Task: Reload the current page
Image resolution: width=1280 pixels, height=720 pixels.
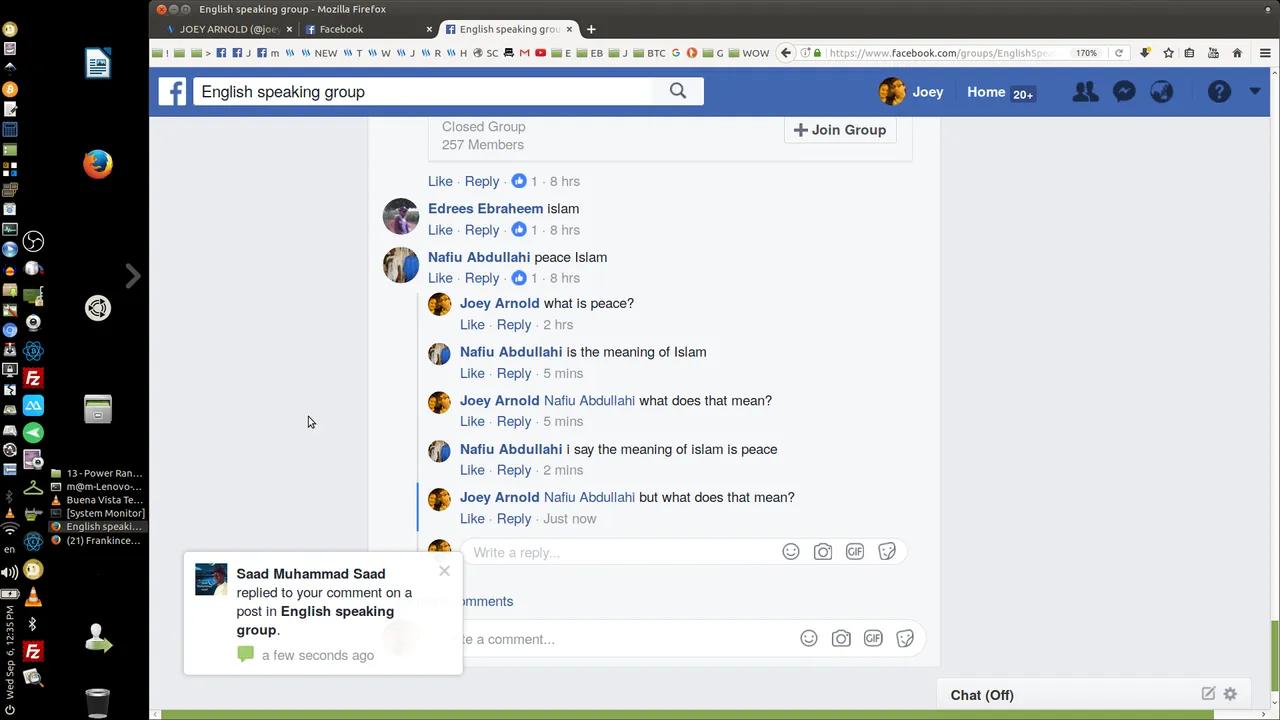Action: pyautogui.click(x=1119, y=53)
